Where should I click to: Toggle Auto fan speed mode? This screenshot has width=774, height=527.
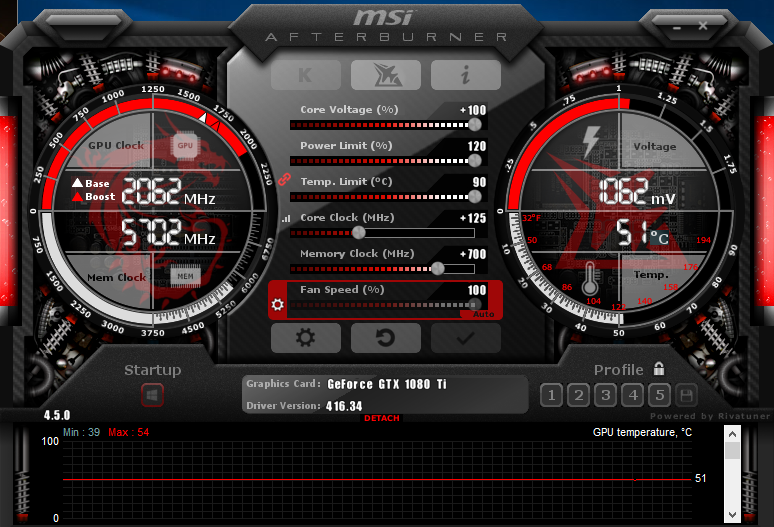pyautogui.click(x=483, y=314)
